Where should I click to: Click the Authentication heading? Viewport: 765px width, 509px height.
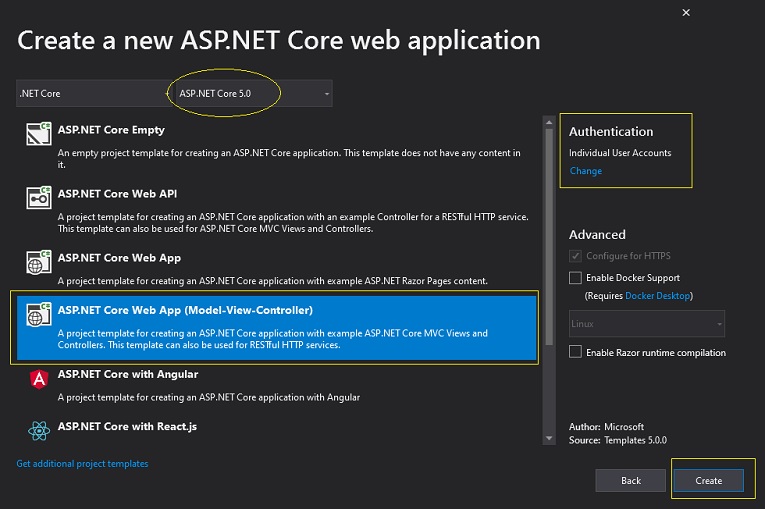tap(611, 132)
